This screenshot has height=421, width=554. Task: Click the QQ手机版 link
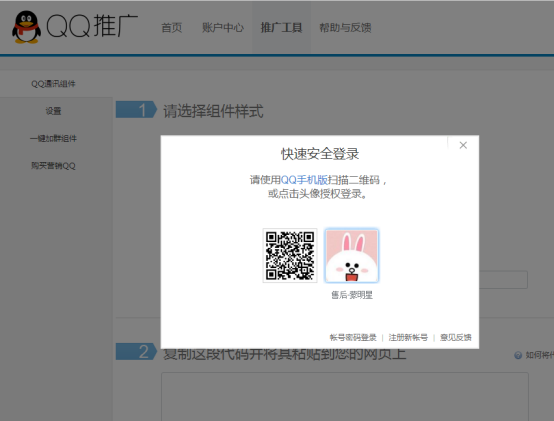point(304,180)
